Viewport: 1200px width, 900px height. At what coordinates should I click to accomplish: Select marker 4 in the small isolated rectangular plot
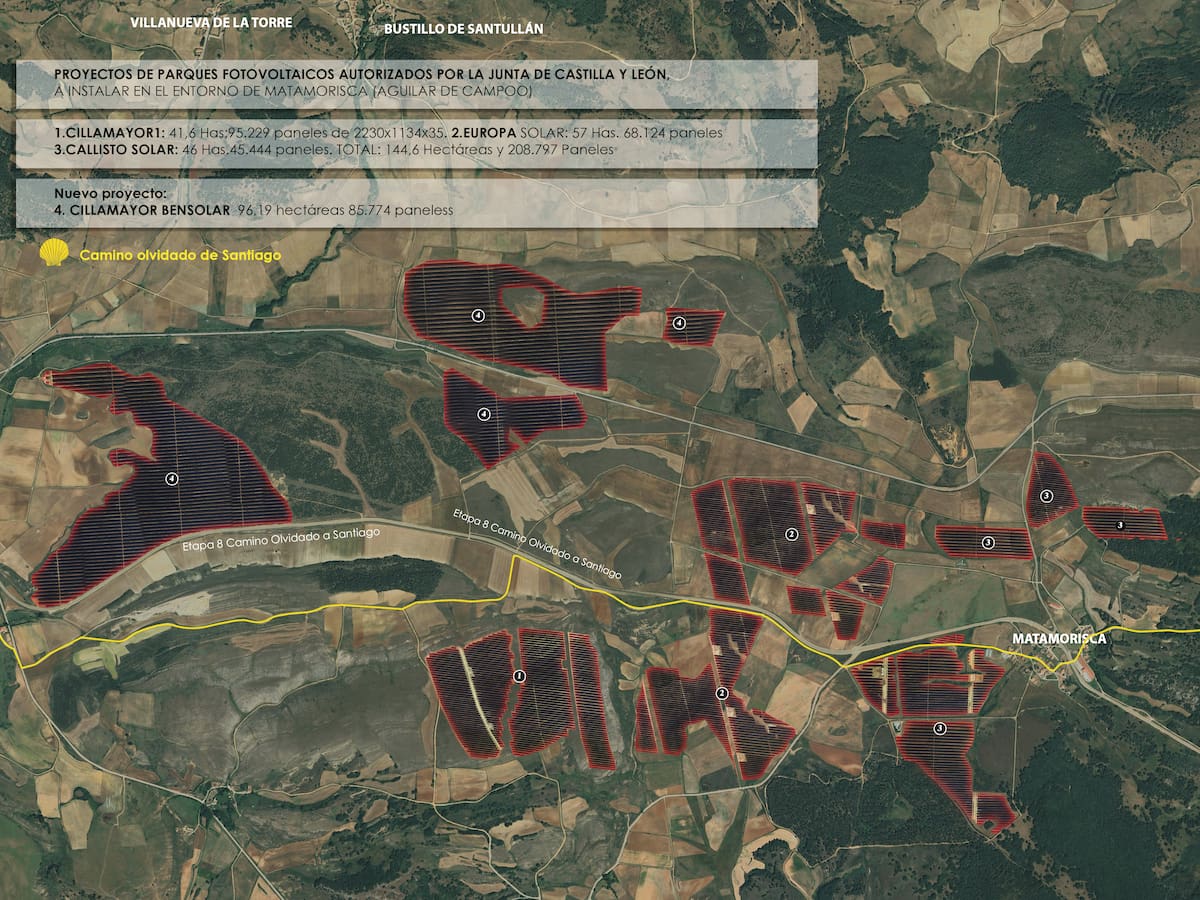679,323
